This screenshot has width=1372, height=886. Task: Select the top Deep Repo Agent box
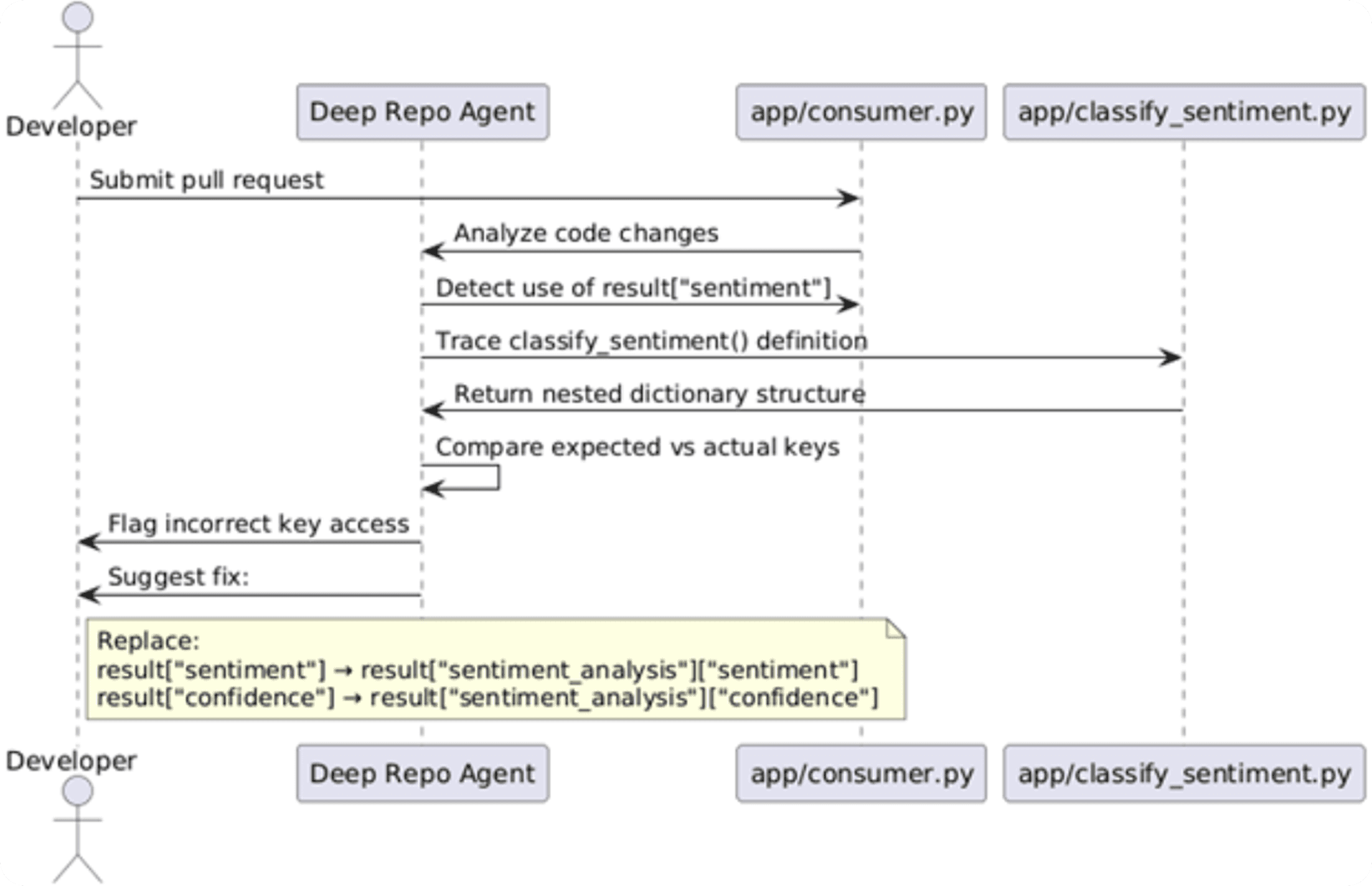(422, 112)
